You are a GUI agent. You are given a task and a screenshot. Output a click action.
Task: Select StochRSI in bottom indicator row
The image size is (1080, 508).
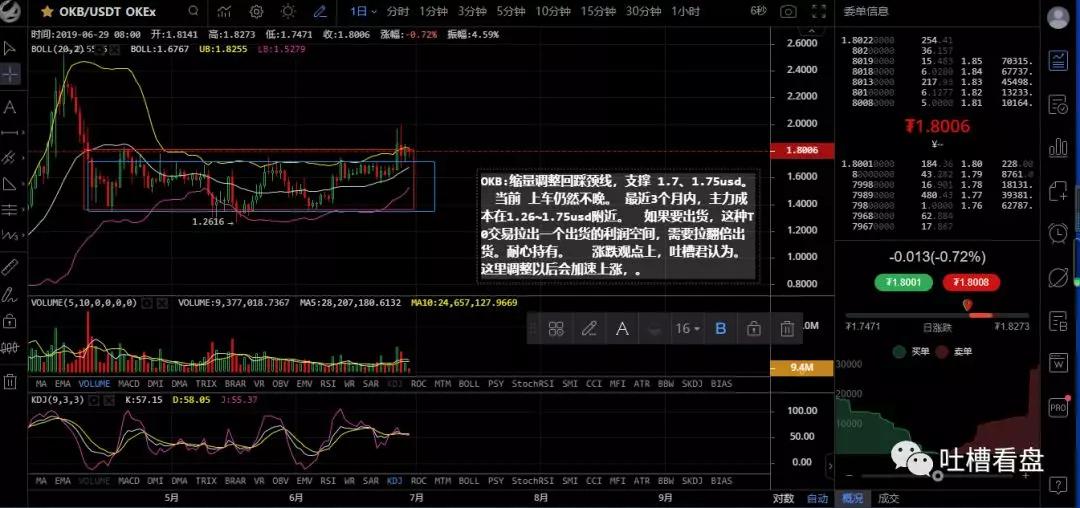[x=532, y=480]
